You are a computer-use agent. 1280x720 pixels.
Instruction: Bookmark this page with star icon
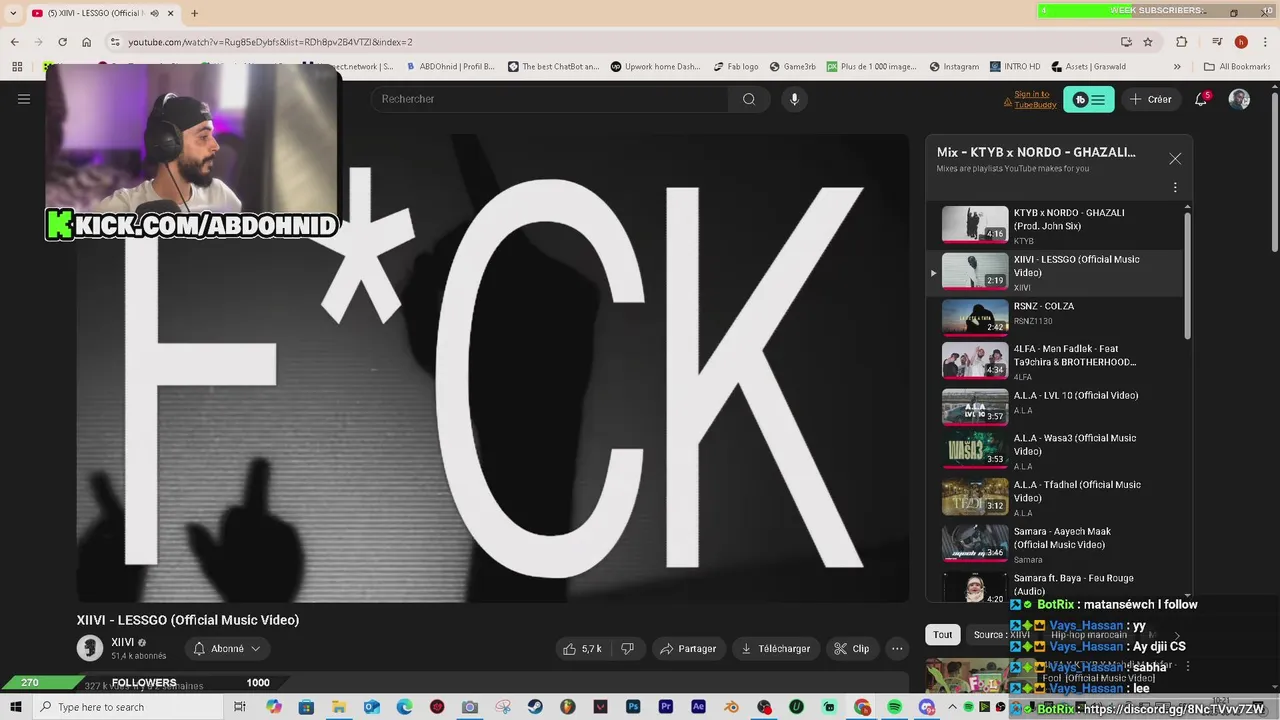coord(1148,42)
